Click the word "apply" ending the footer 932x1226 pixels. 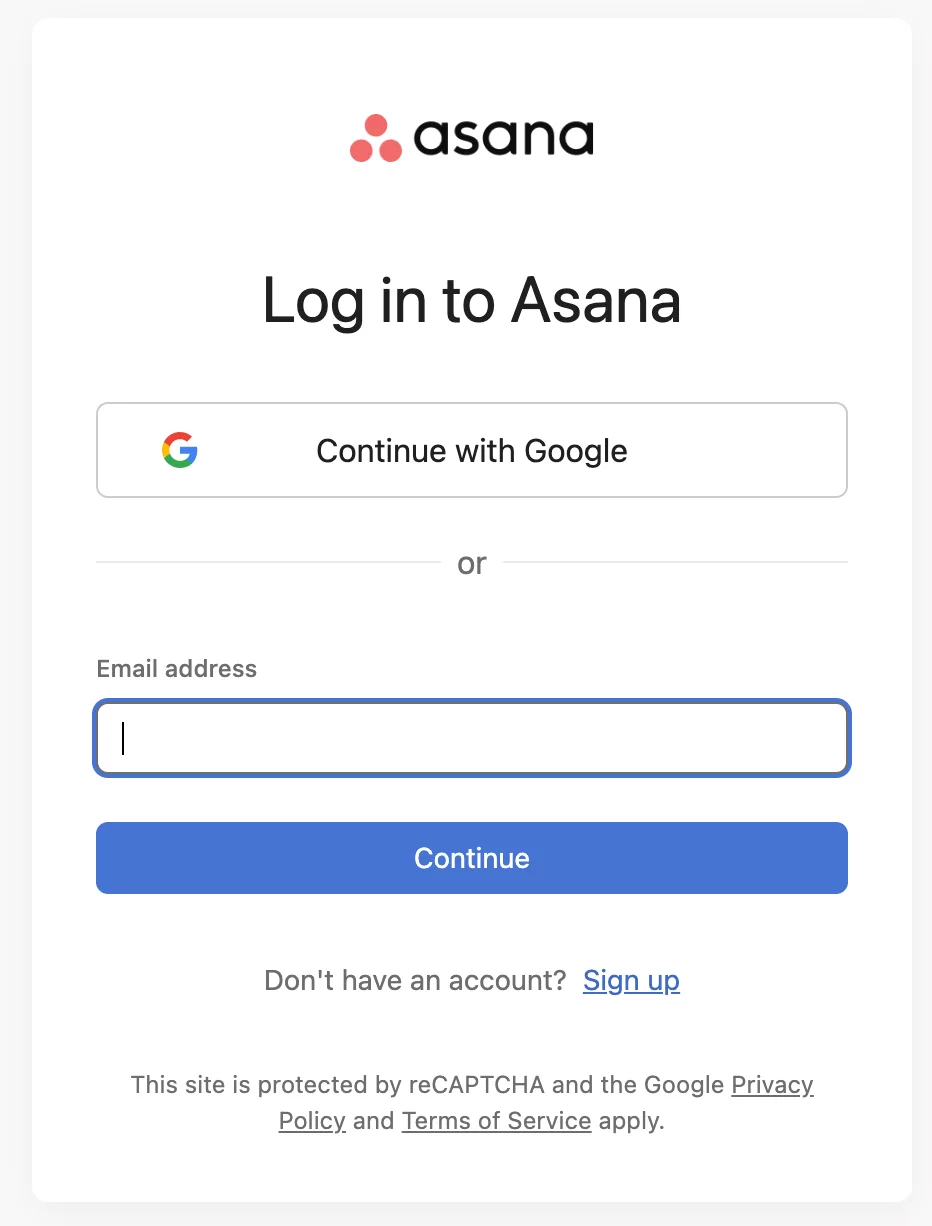(630, 1121)
